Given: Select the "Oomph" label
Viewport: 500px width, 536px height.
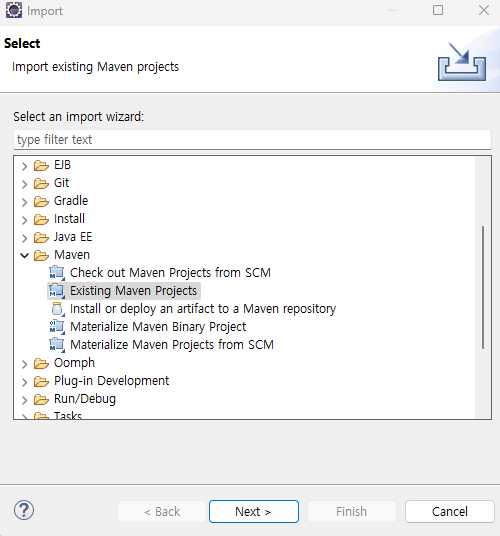Looking at the screenshot, I should [74, 363].
